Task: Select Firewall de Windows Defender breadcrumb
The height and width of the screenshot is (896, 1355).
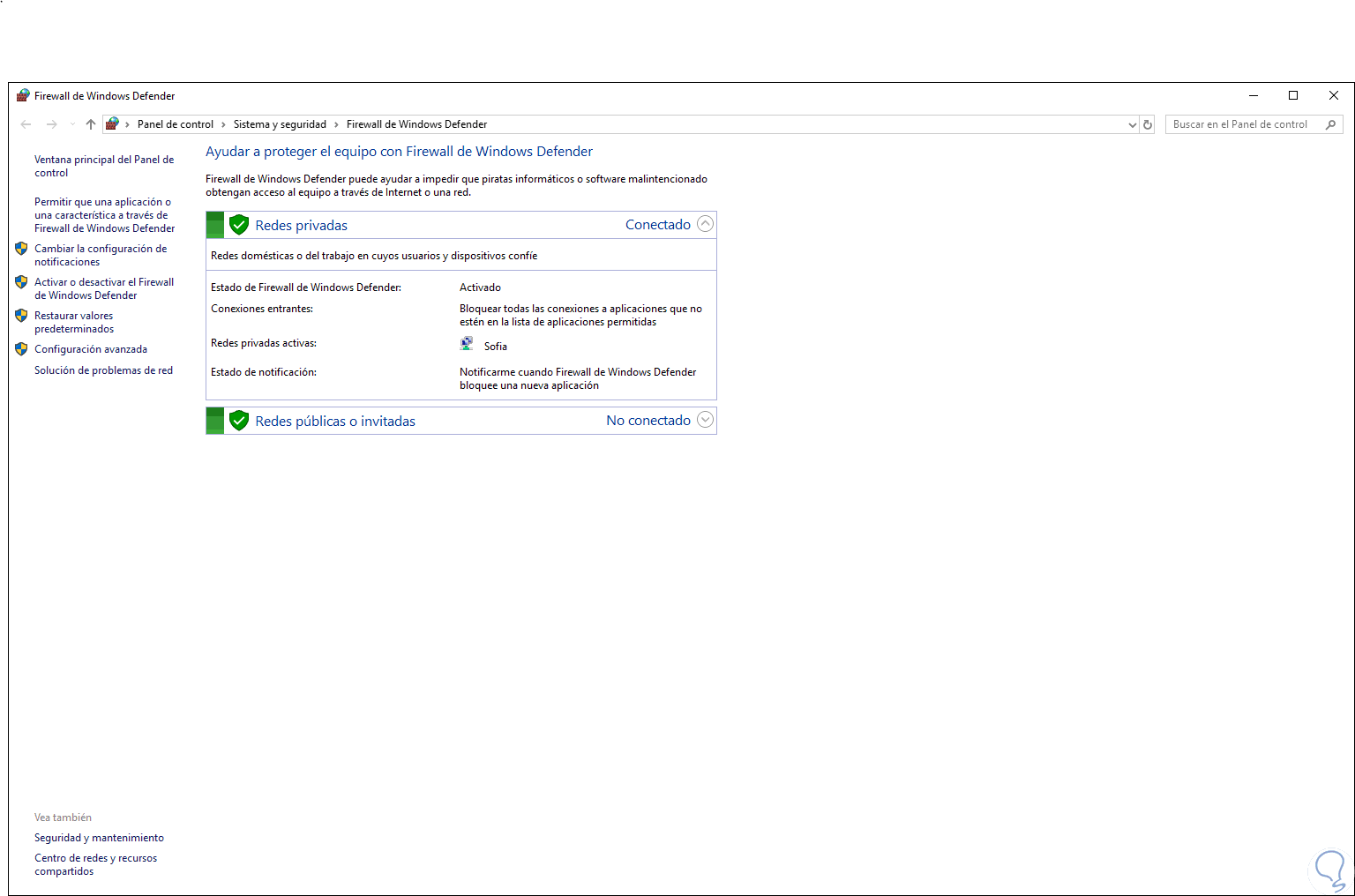Action: [x=416, y=124]
